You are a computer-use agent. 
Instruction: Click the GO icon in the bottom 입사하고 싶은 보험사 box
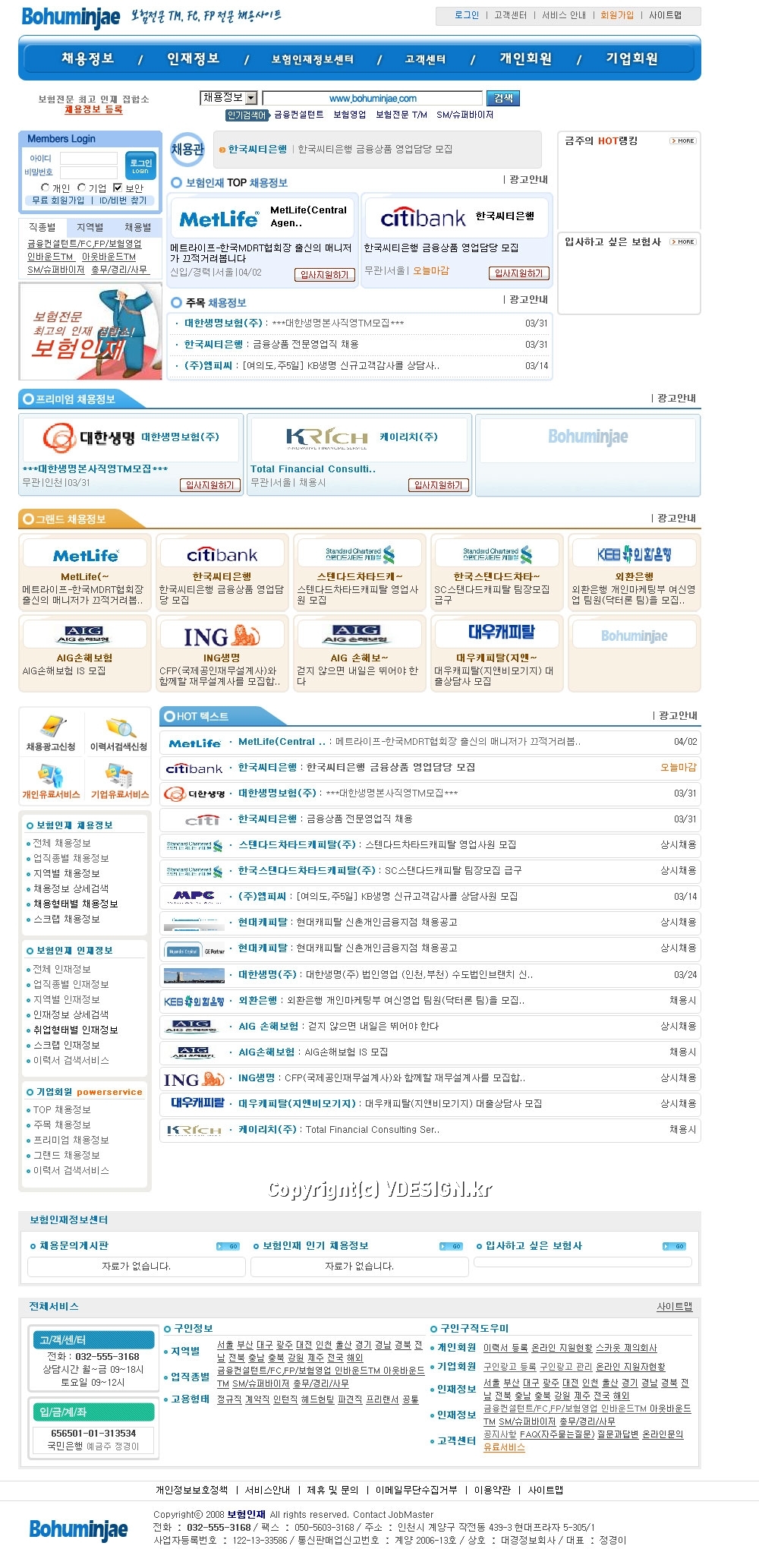point(675,1246)
